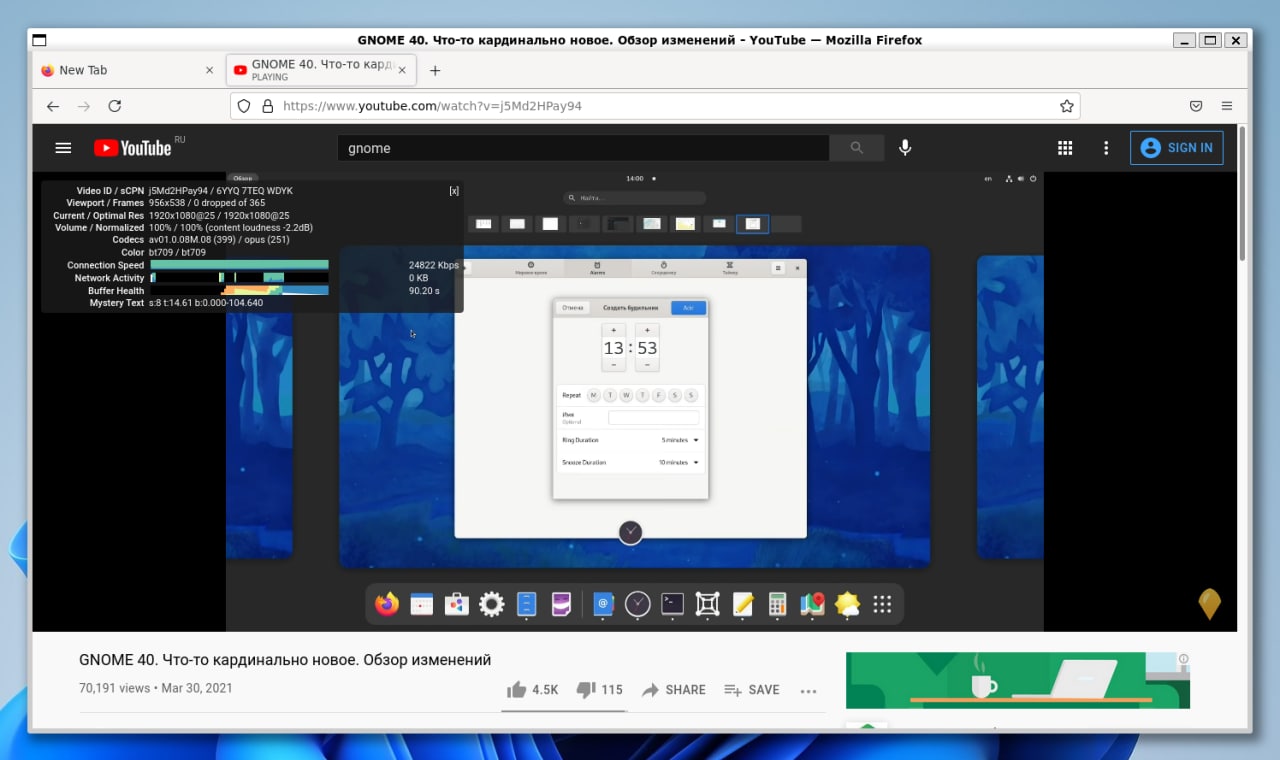Open more actions ellipsis below the video

click(809, 690)
